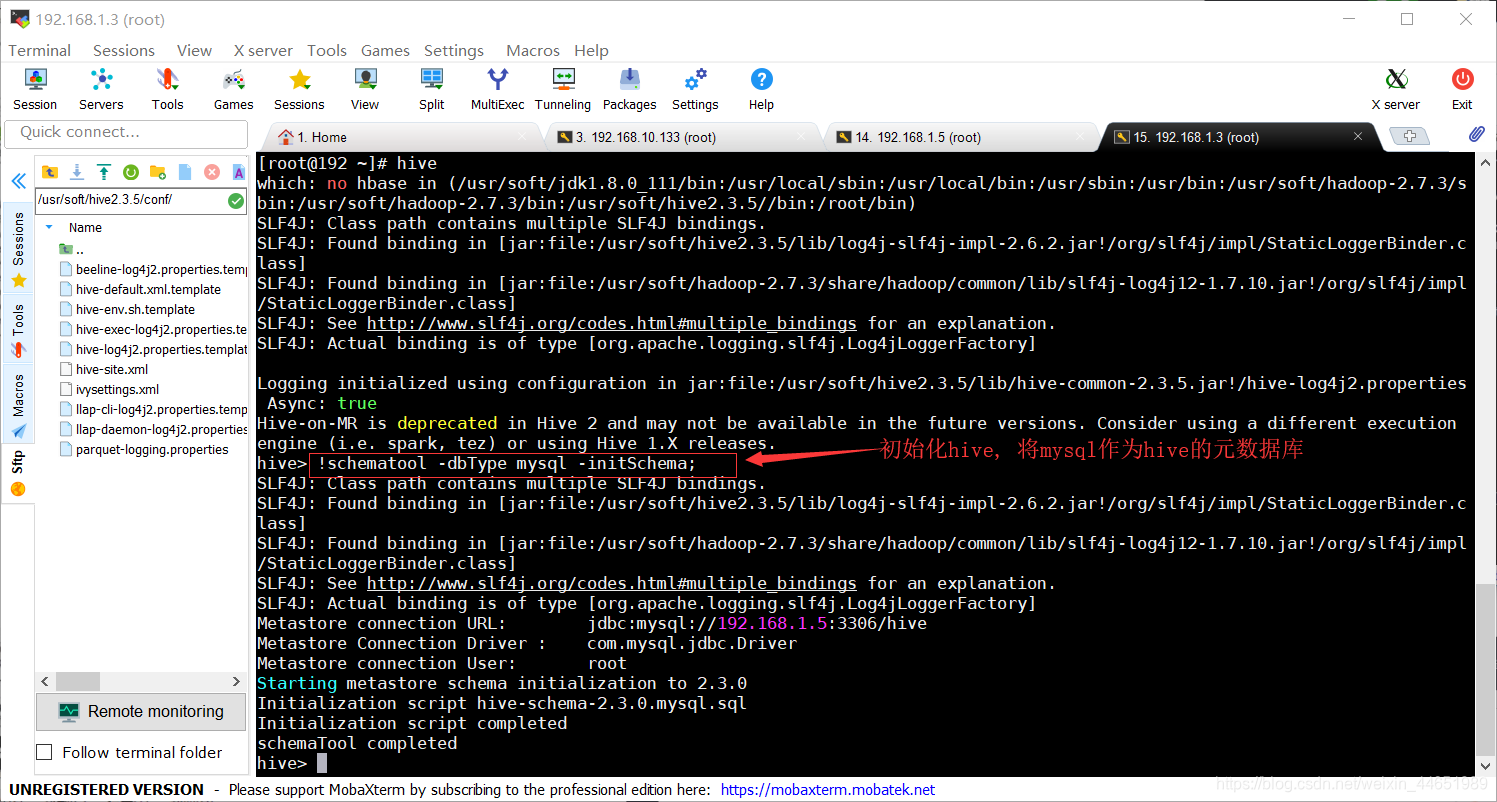Click the Split toolbar button
1497x802 pixels.
432,89
